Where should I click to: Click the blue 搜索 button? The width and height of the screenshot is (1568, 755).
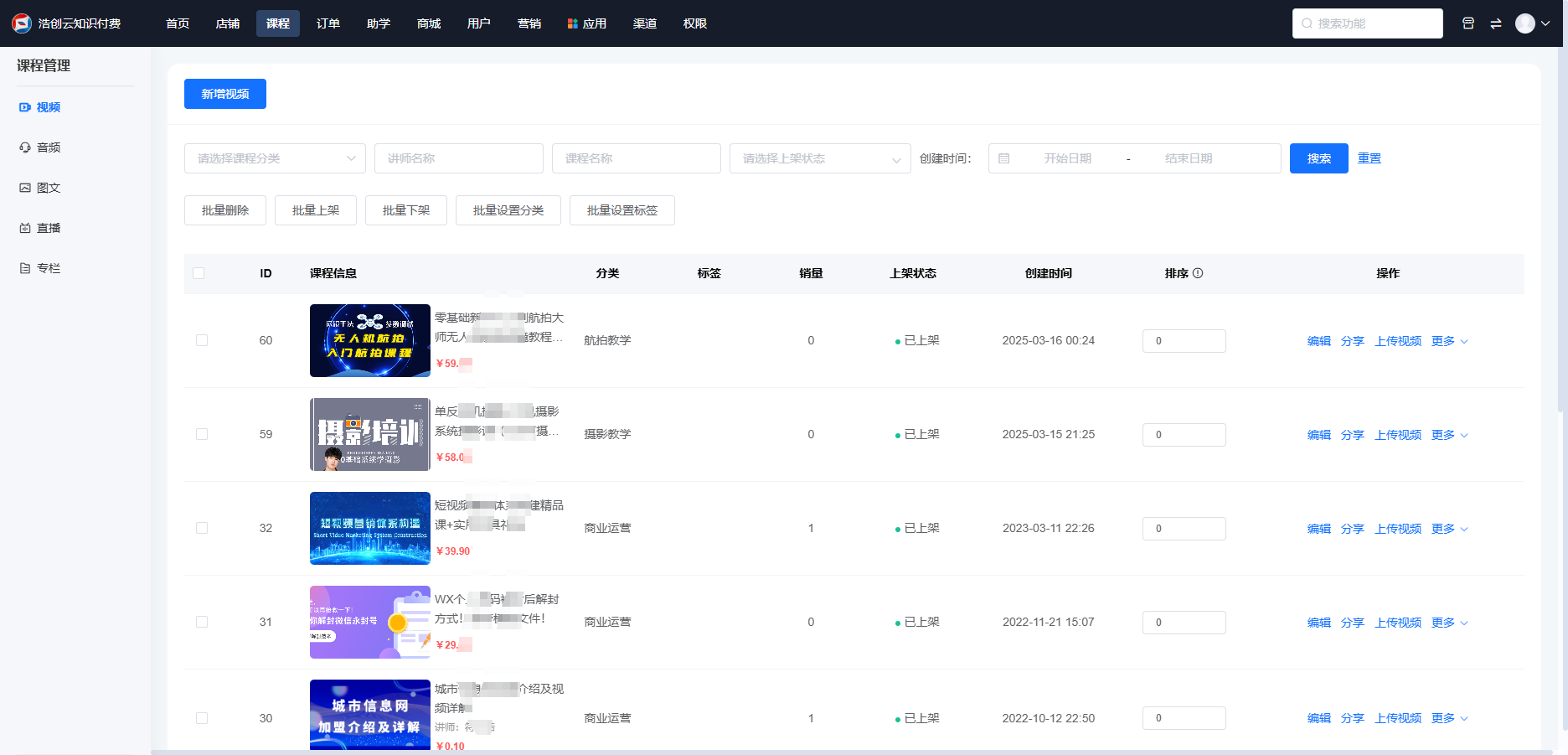pyautogui.click(x=1319, y=158)
